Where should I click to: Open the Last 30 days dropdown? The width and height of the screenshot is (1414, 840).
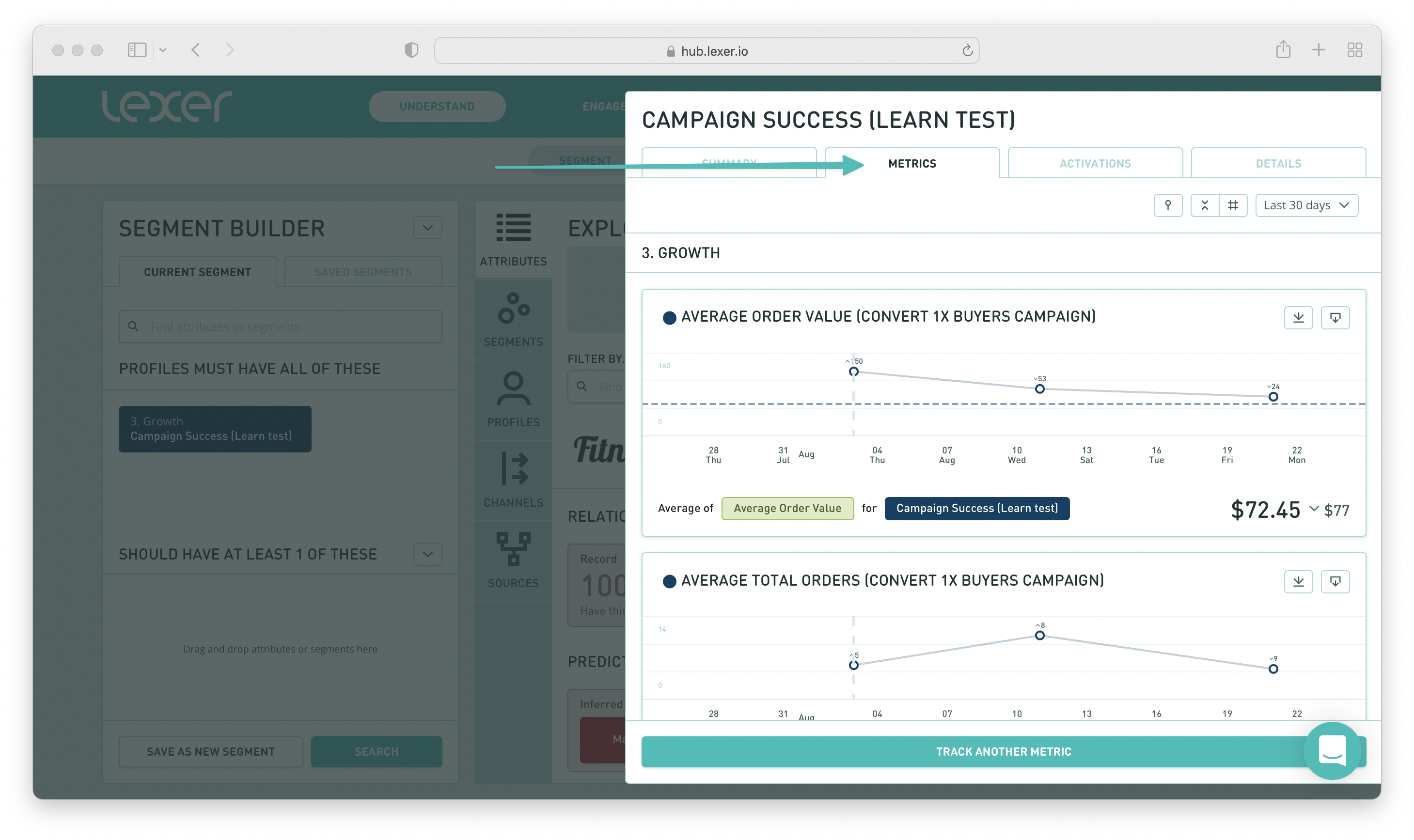click(1306, 205)
